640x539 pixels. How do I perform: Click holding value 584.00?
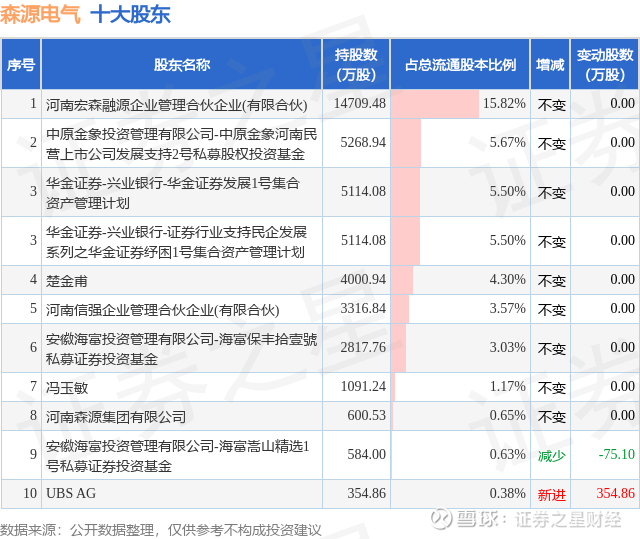pos(367,455)
